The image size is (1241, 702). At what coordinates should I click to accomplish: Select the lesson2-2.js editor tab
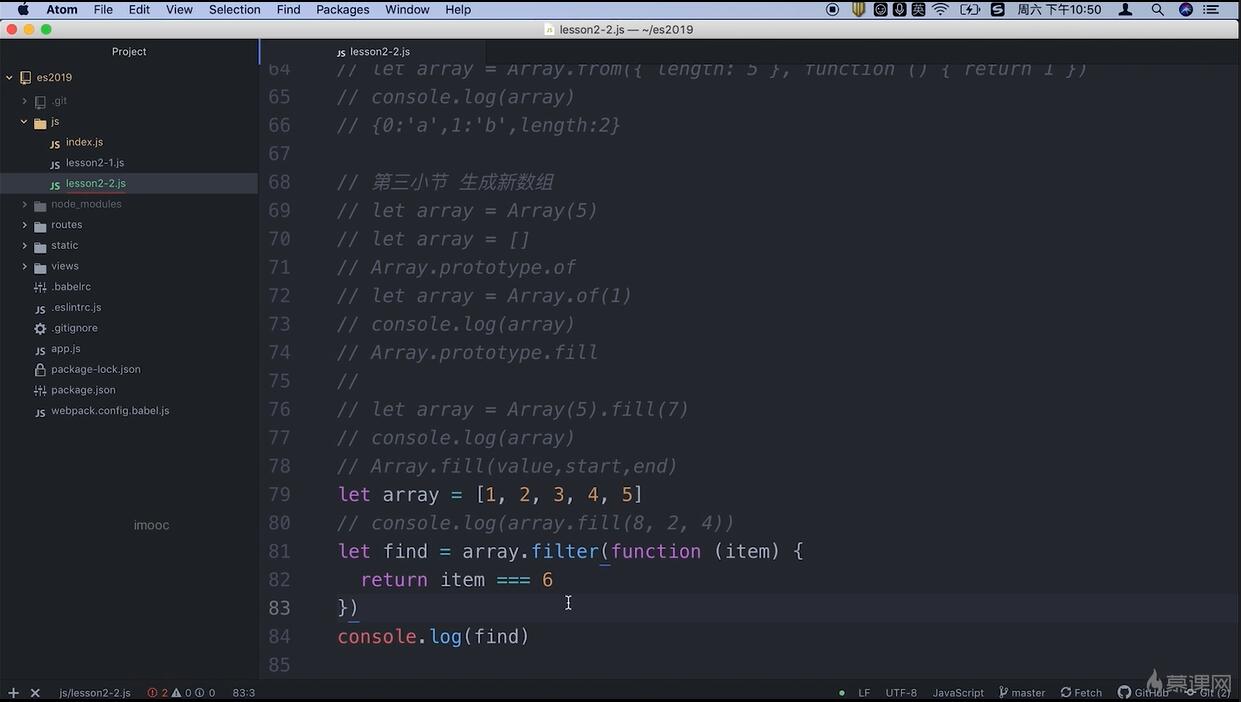(373, 51)
